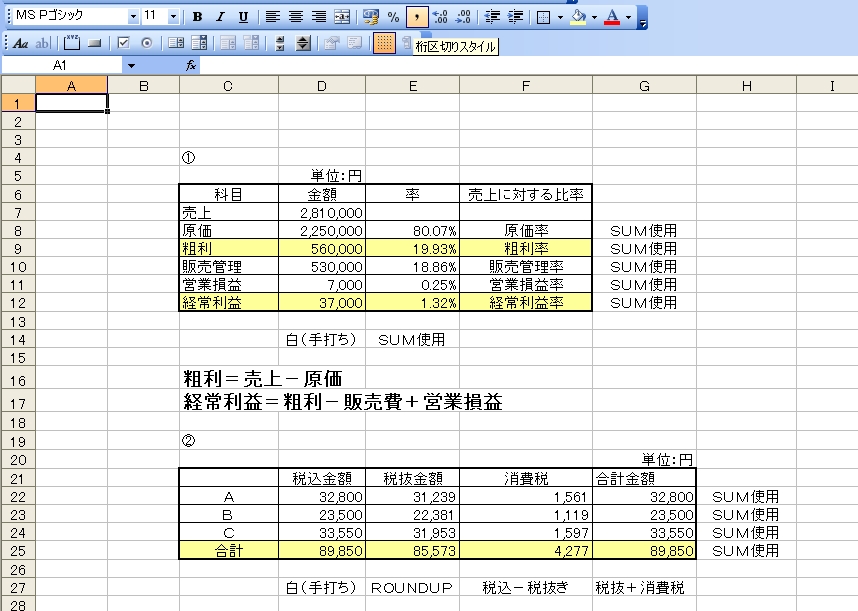Select column D header

click(321, 86)
